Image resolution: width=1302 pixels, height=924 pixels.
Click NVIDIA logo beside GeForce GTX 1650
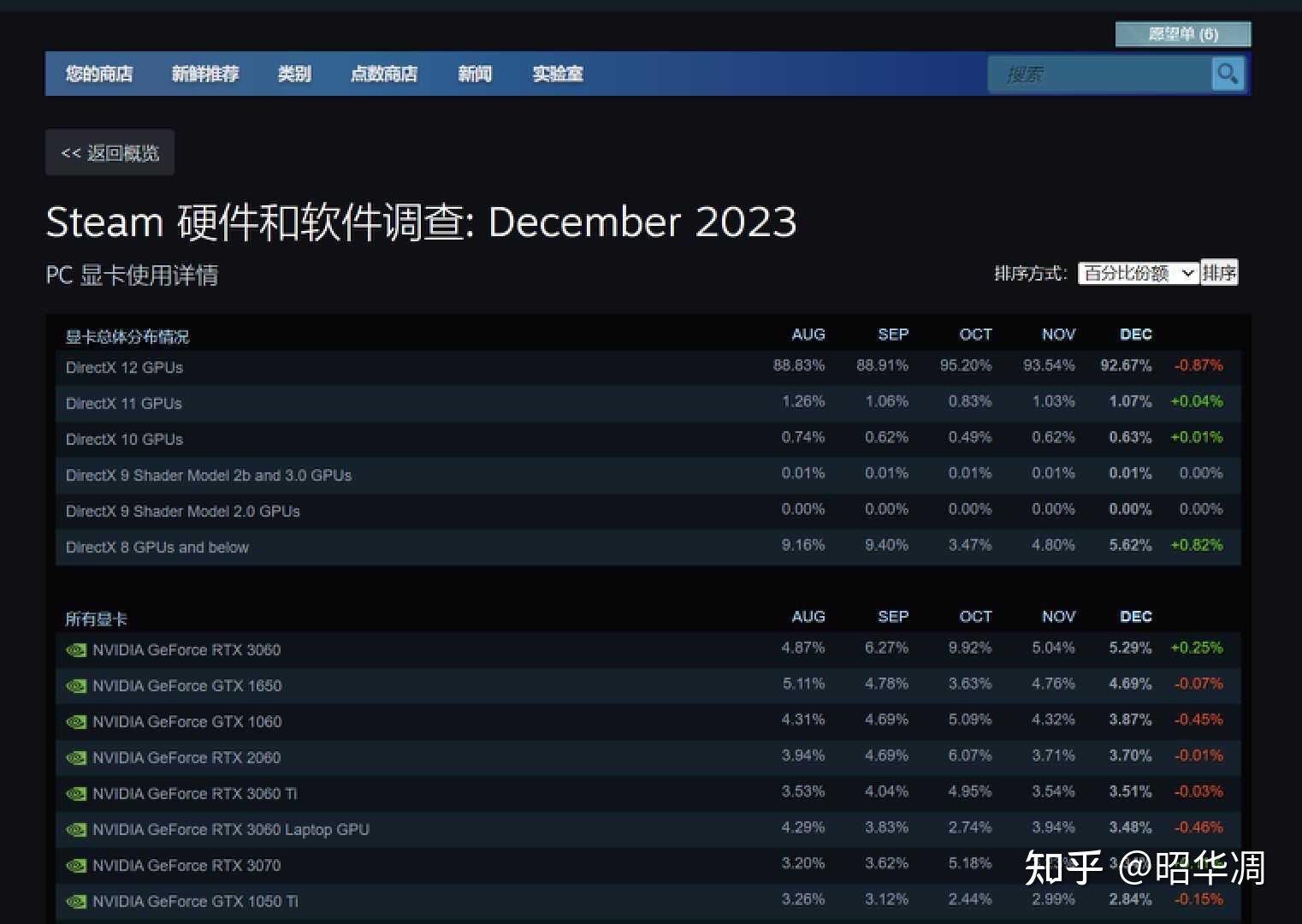pos(76,685)
